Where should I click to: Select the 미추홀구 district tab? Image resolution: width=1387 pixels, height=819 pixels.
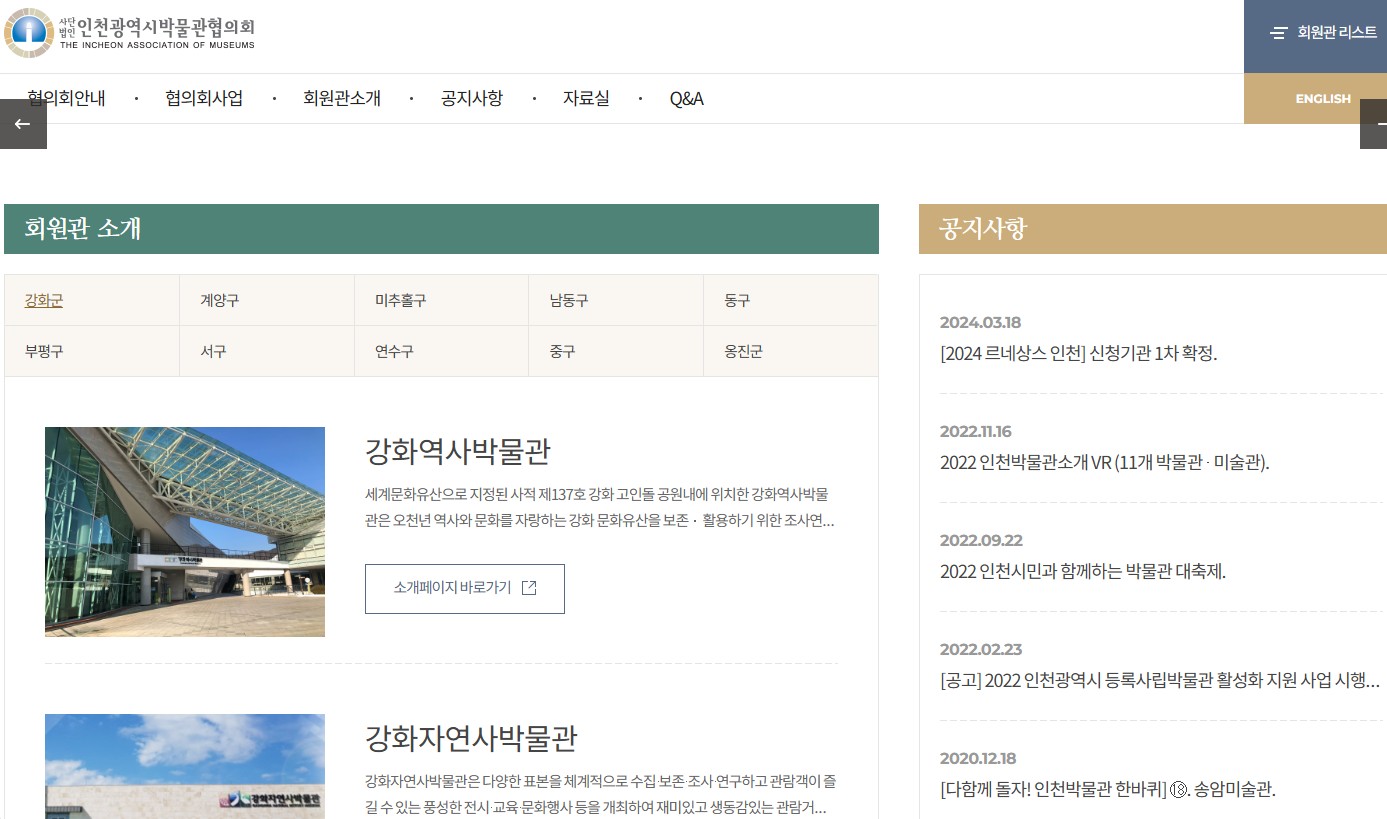(442, 300)
